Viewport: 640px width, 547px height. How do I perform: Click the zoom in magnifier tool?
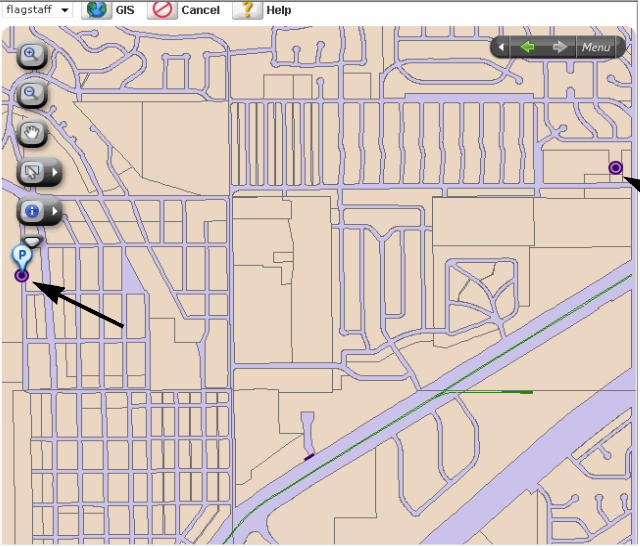tap(33, 56)
